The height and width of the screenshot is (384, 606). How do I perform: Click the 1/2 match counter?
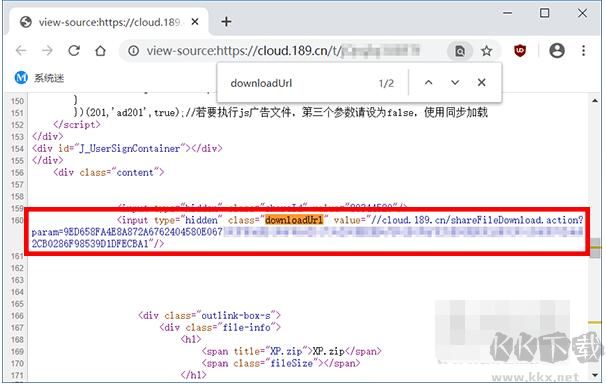[x=386, y=83]
